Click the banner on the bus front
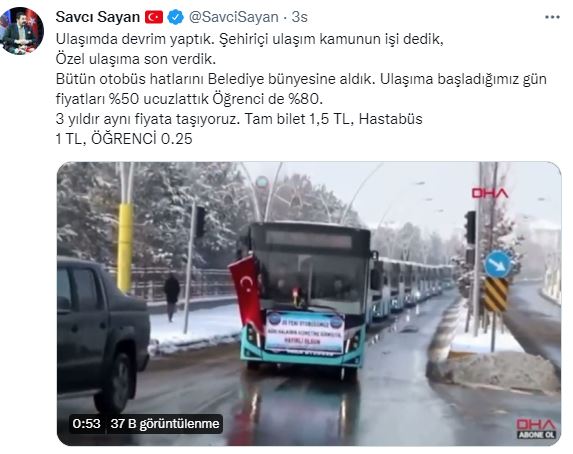The height and width of the screenshot is (454, 573). coord(304,332)
